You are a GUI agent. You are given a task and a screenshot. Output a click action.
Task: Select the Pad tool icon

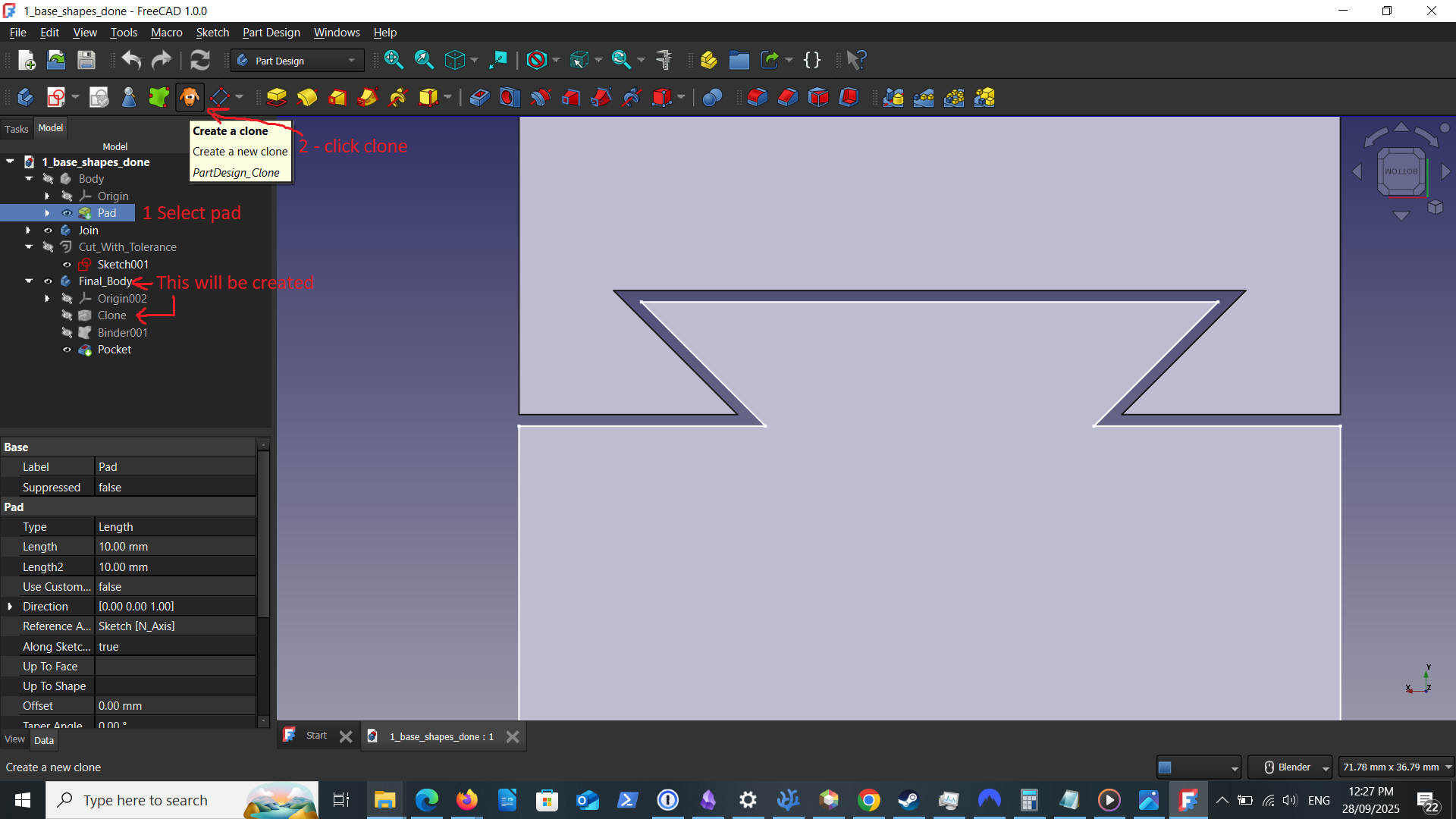point(277,98)
